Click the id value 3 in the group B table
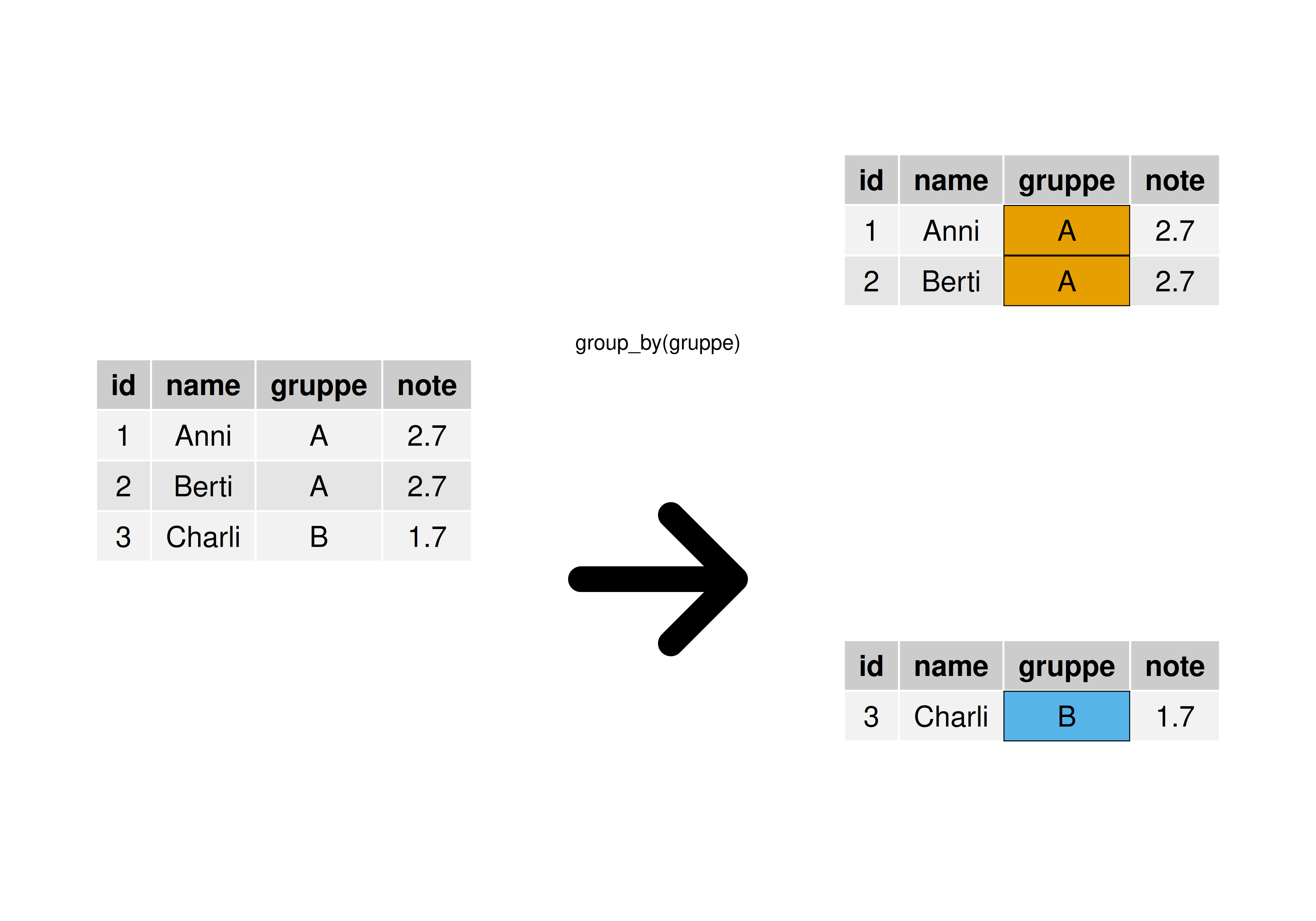Image resolution: width=1316 pixels, height=921 pixels. tap(871, 716)
